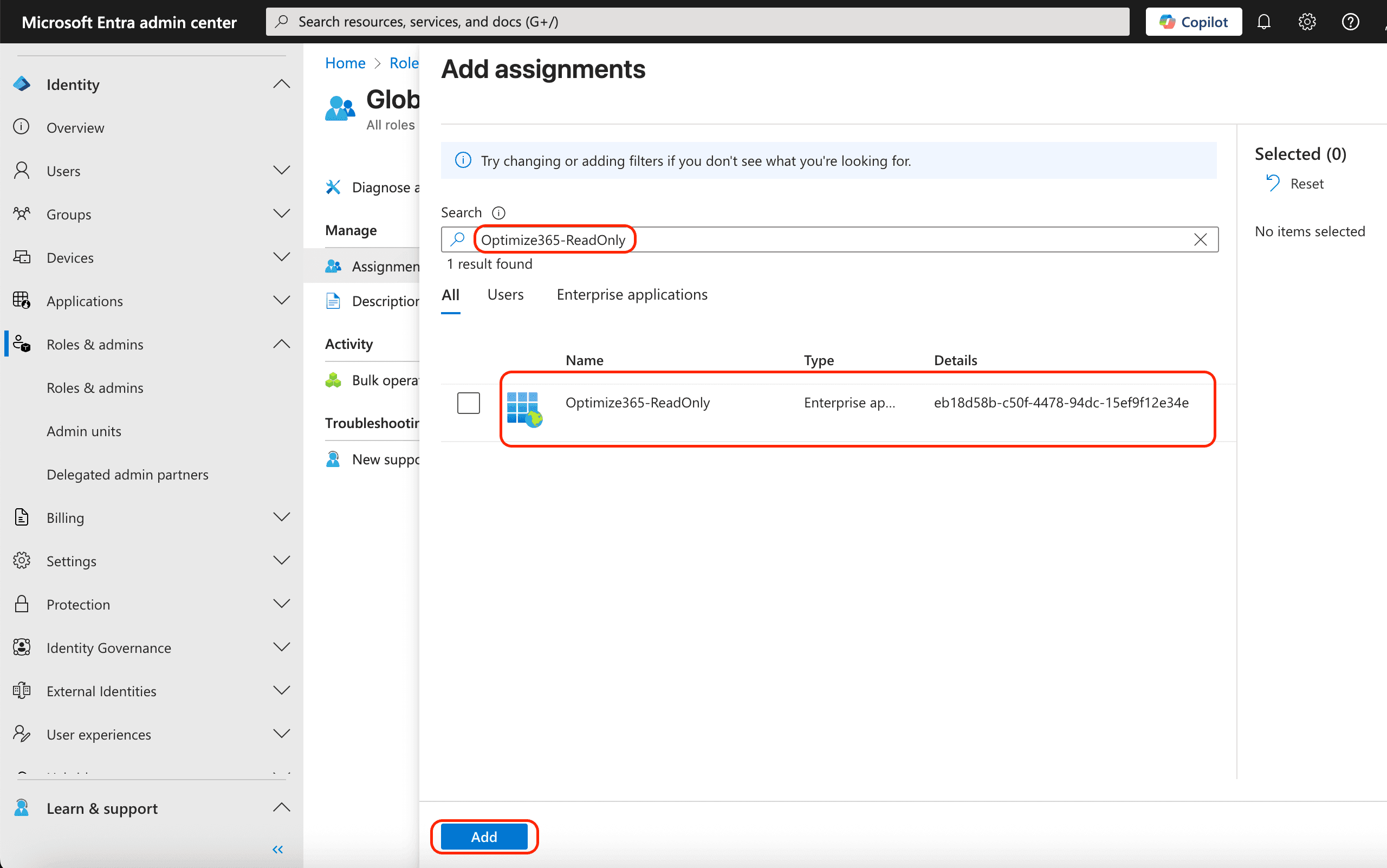The width and height of the screenshot is (1387, 868).
Task: Check the Optimize365-ReadOnly result checkbox
Action: coord(469,403)
